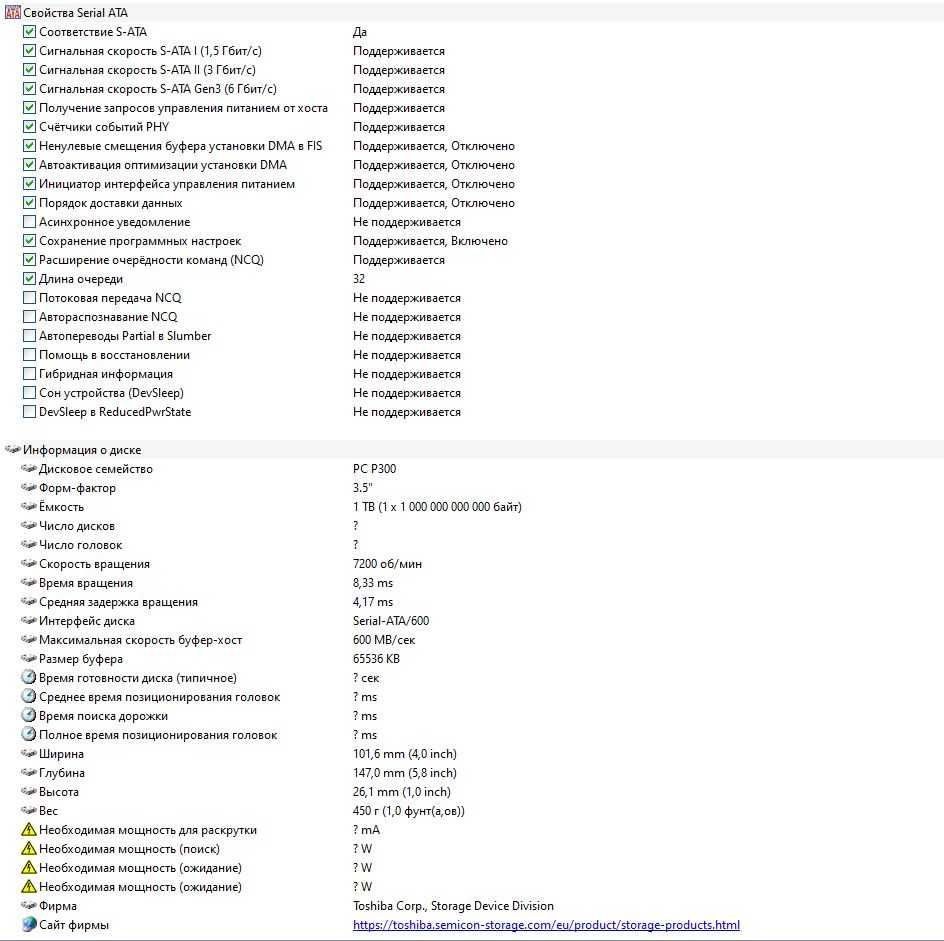Select the value 8,33 ms
Viewport: 944px width, 941px height.
(x=373, y=583)
